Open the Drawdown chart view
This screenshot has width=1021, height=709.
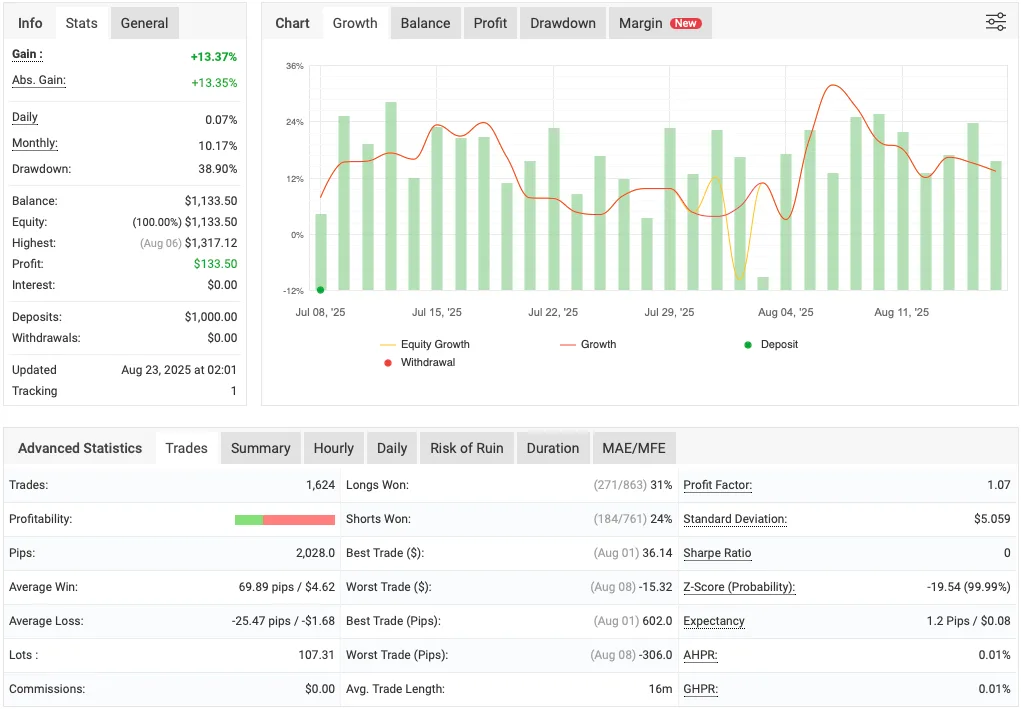562,22
